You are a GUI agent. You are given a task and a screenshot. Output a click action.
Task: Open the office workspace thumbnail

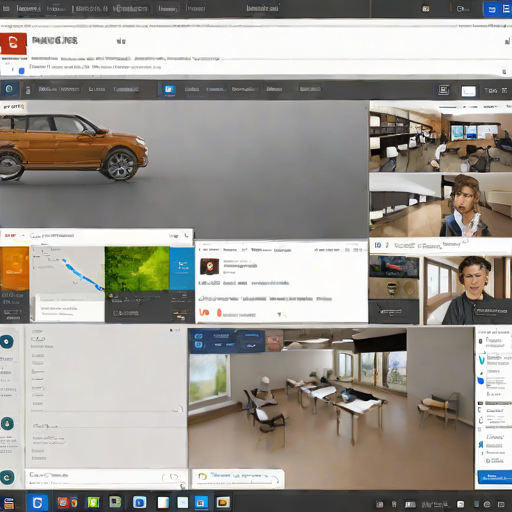[x=440, y=139]
